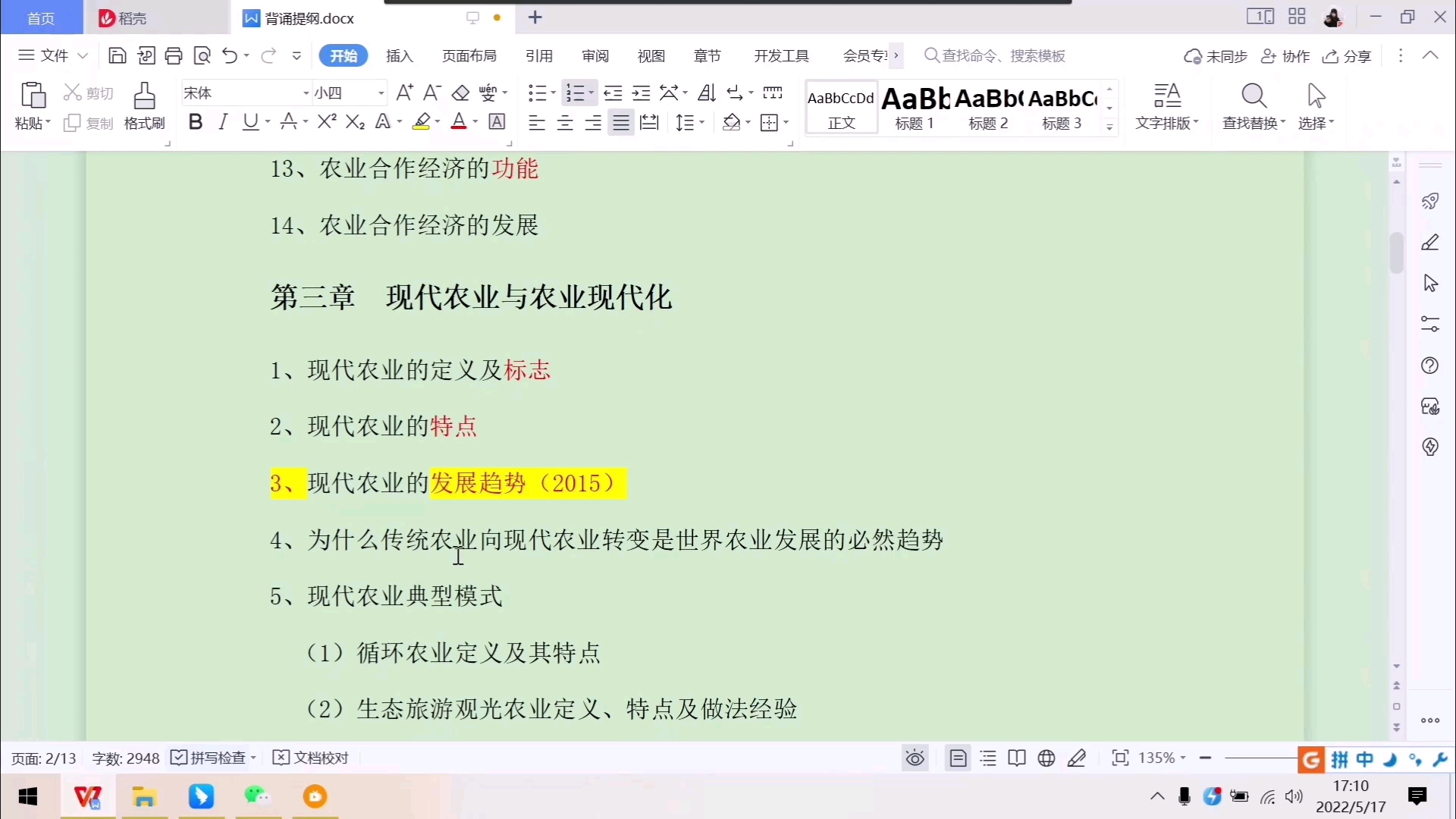Enable center paragraph alignment

(564, 121)
